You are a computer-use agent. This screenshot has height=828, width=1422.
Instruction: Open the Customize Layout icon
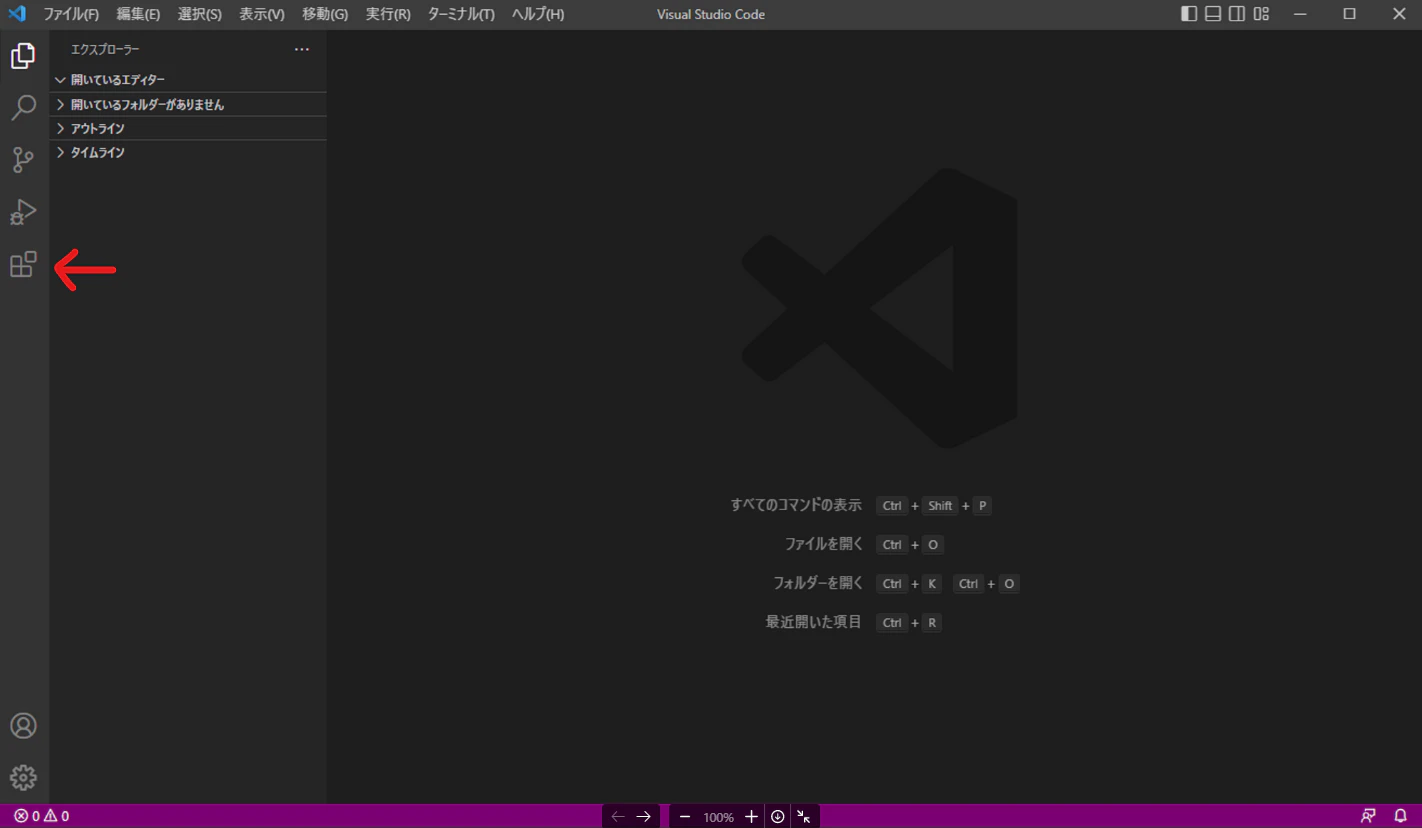coord(1261,14)
